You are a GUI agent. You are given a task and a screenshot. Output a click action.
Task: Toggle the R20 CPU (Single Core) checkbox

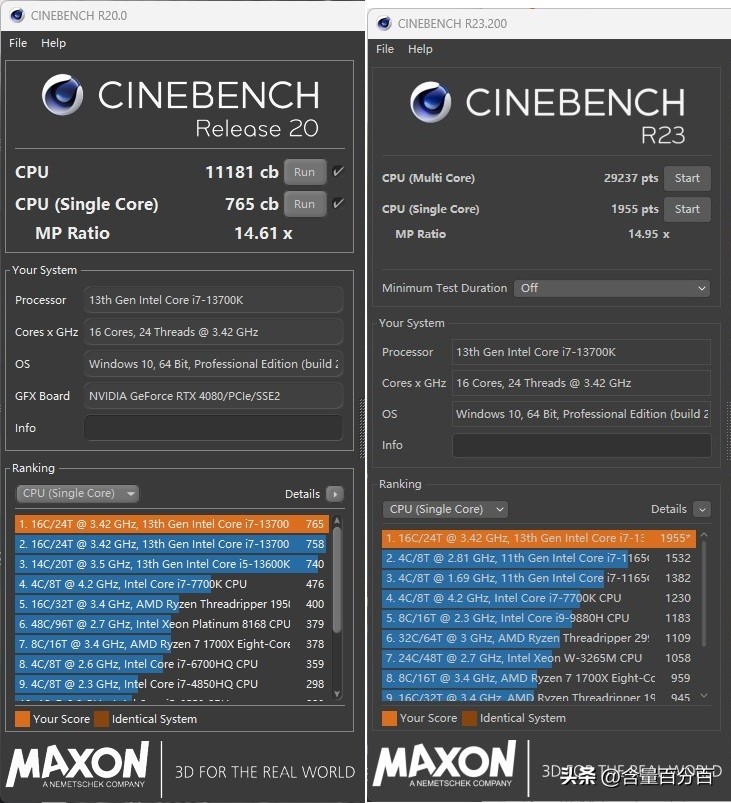click(338, 203)
